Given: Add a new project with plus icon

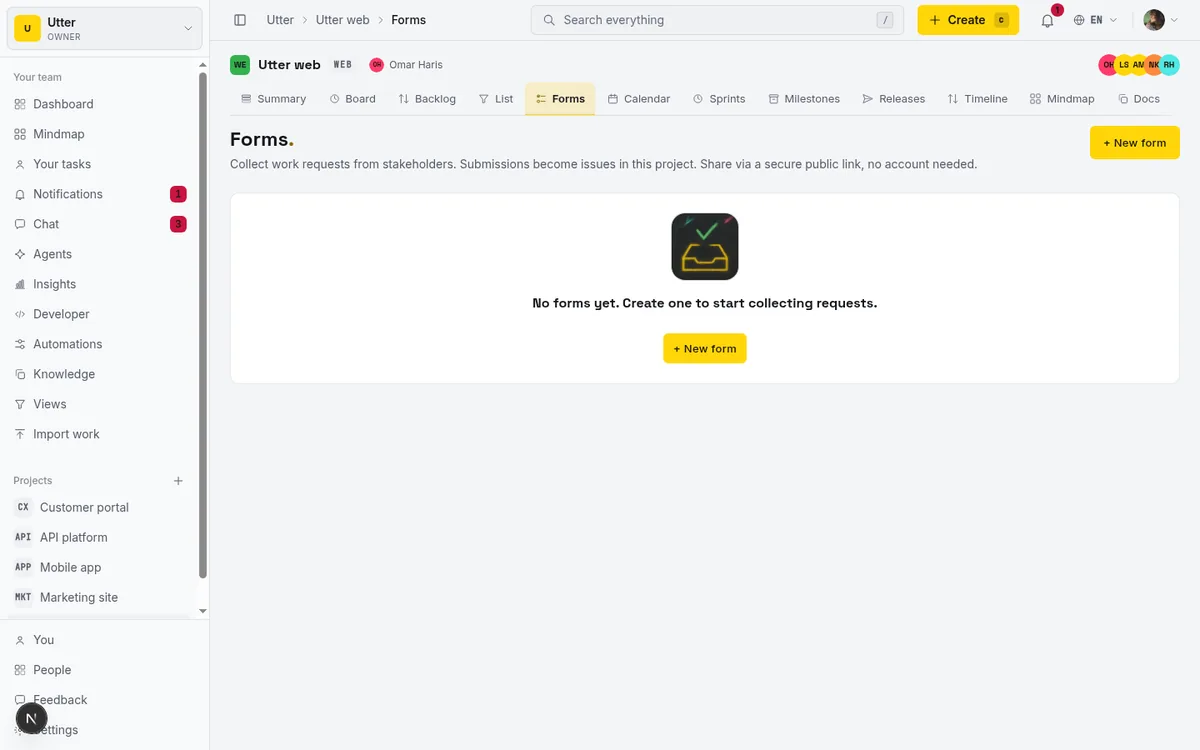Looking at the screenshot, I should point(178,481).
